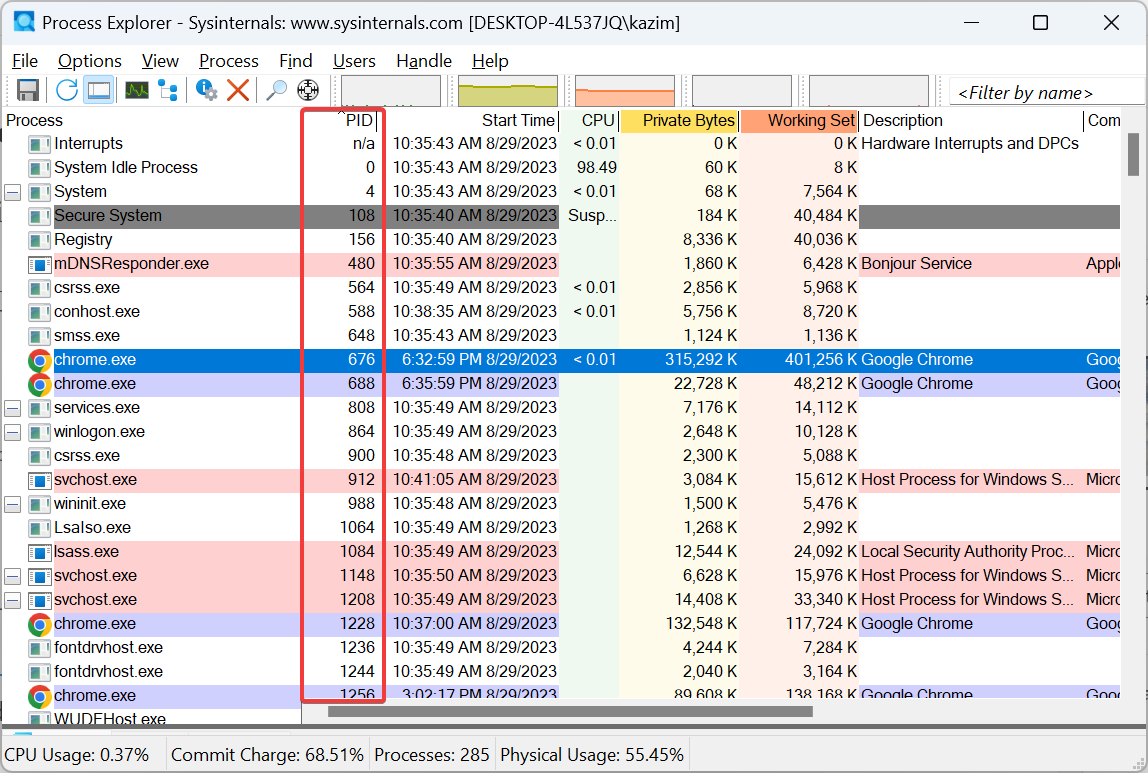
Task: Toggle the process tree view icon
Action: [x=168, y=91]
